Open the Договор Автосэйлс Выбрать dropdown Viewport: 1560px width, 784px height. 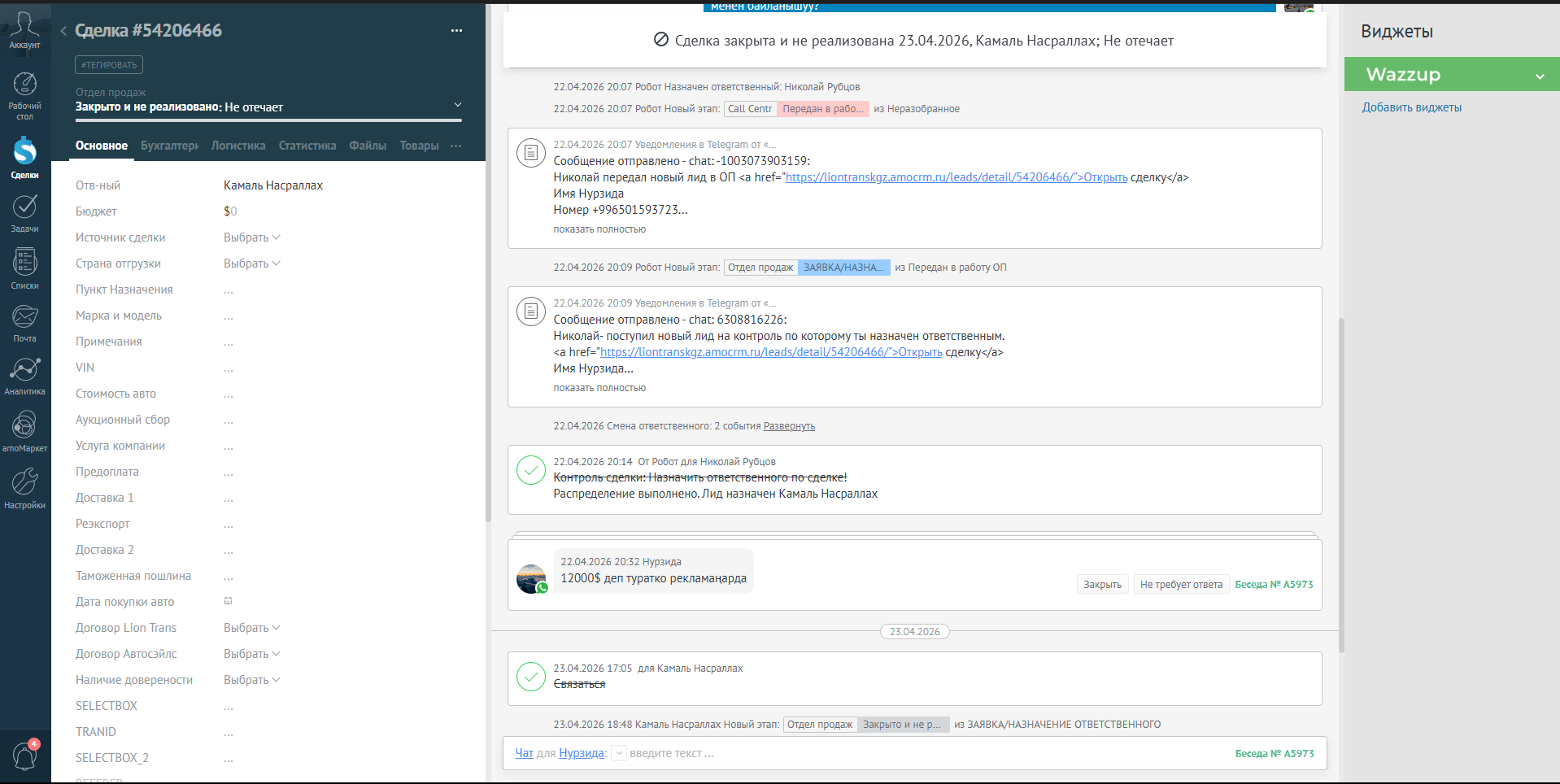point(251,654)
